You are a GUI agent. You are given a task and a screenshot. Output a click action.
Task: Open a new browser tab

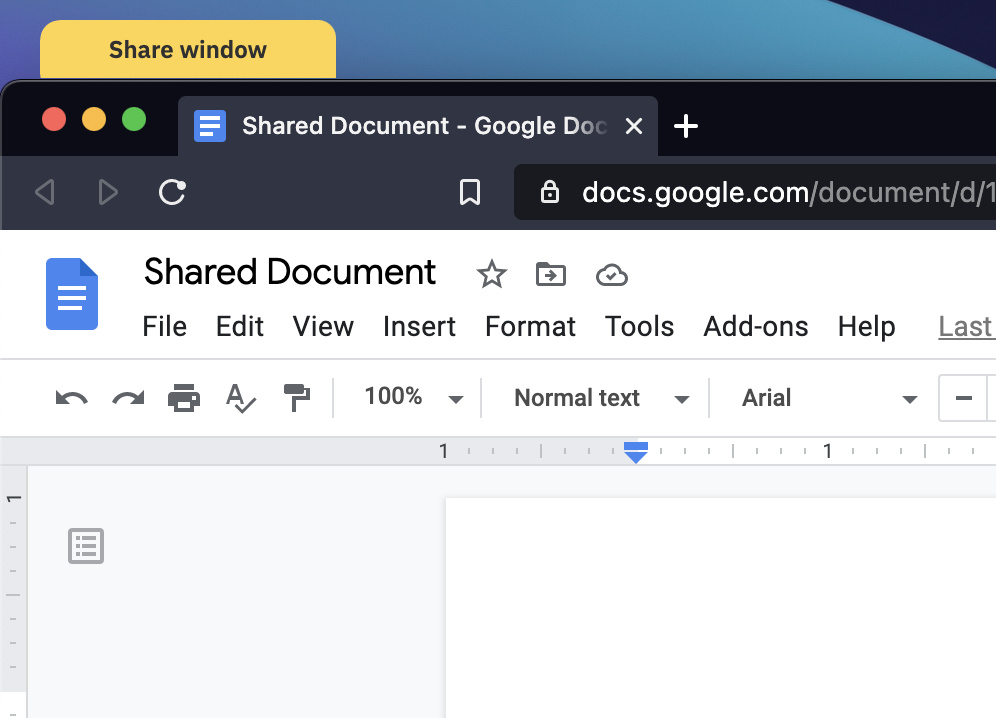686,126
